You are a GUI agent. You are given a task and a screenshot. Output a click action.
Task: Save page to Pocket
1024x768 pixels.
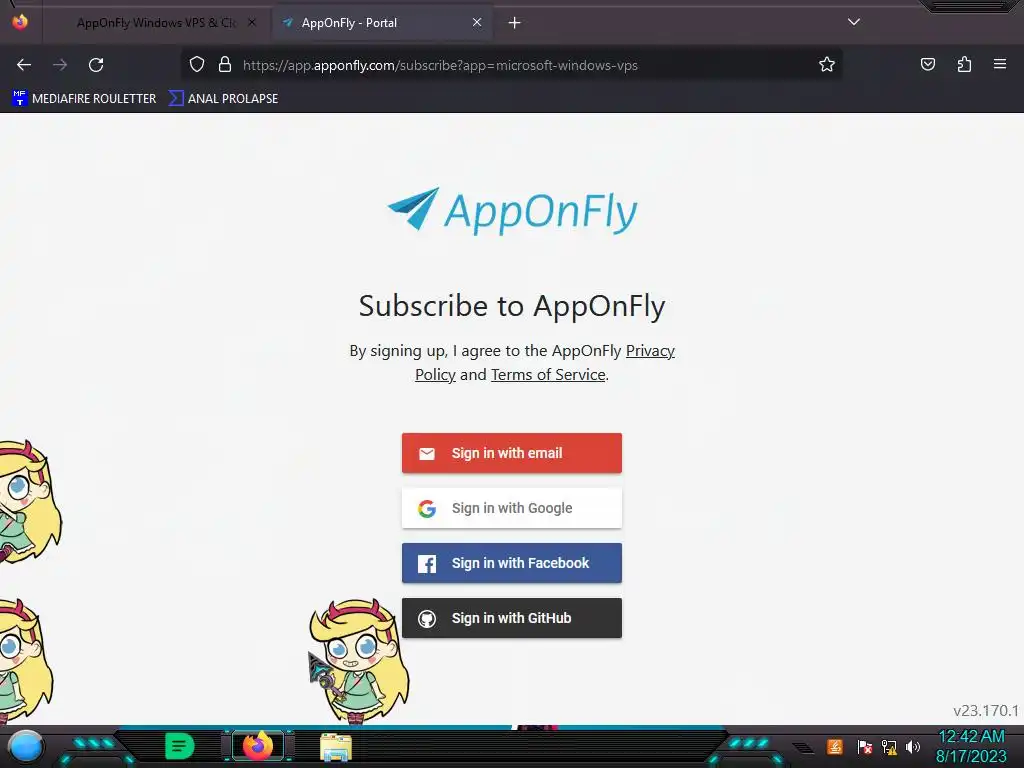tap(928, 65)
